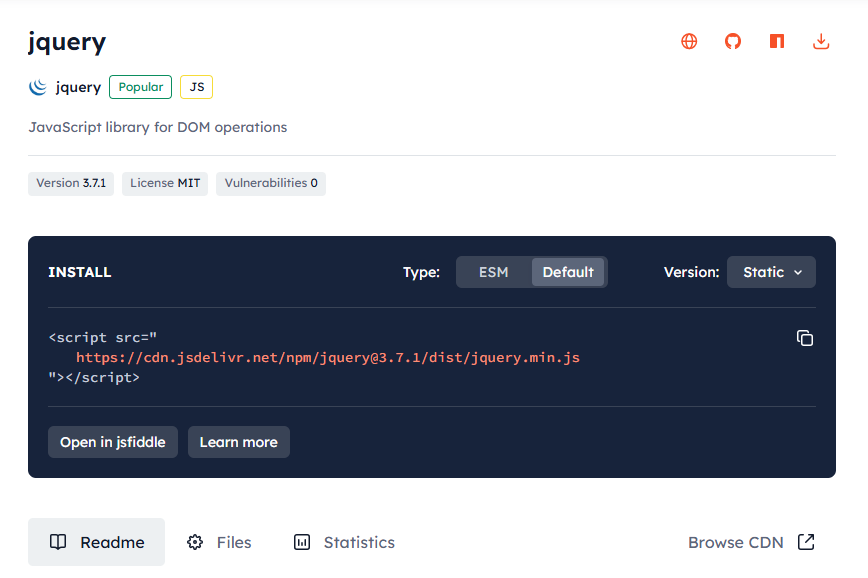The image size is (868, 578).
Task: Copy the script tag with the copy icon
Action: tap(804, 338)
